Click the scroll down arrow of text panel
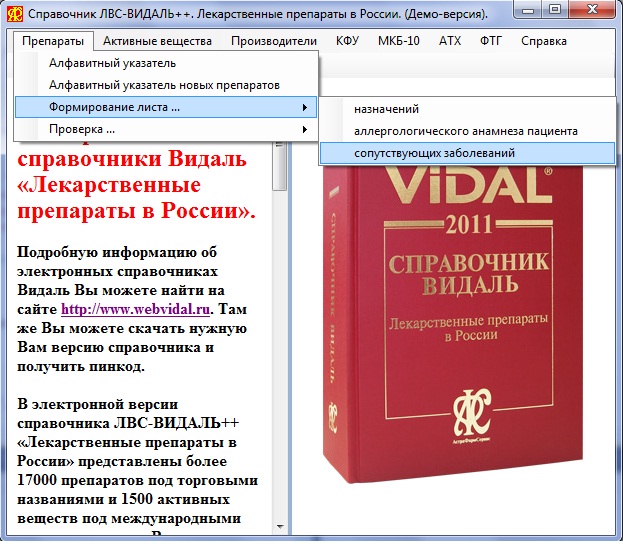This screenshot has width=623, height=544. (x=280, y=527)
